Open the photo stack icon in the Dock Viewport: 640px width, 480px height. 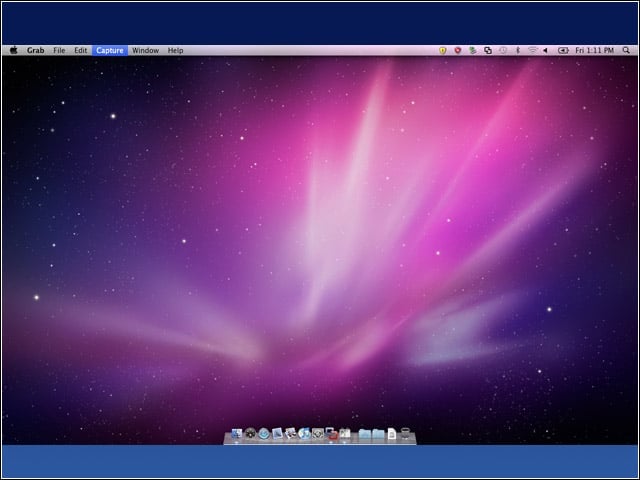pos(291,433)
